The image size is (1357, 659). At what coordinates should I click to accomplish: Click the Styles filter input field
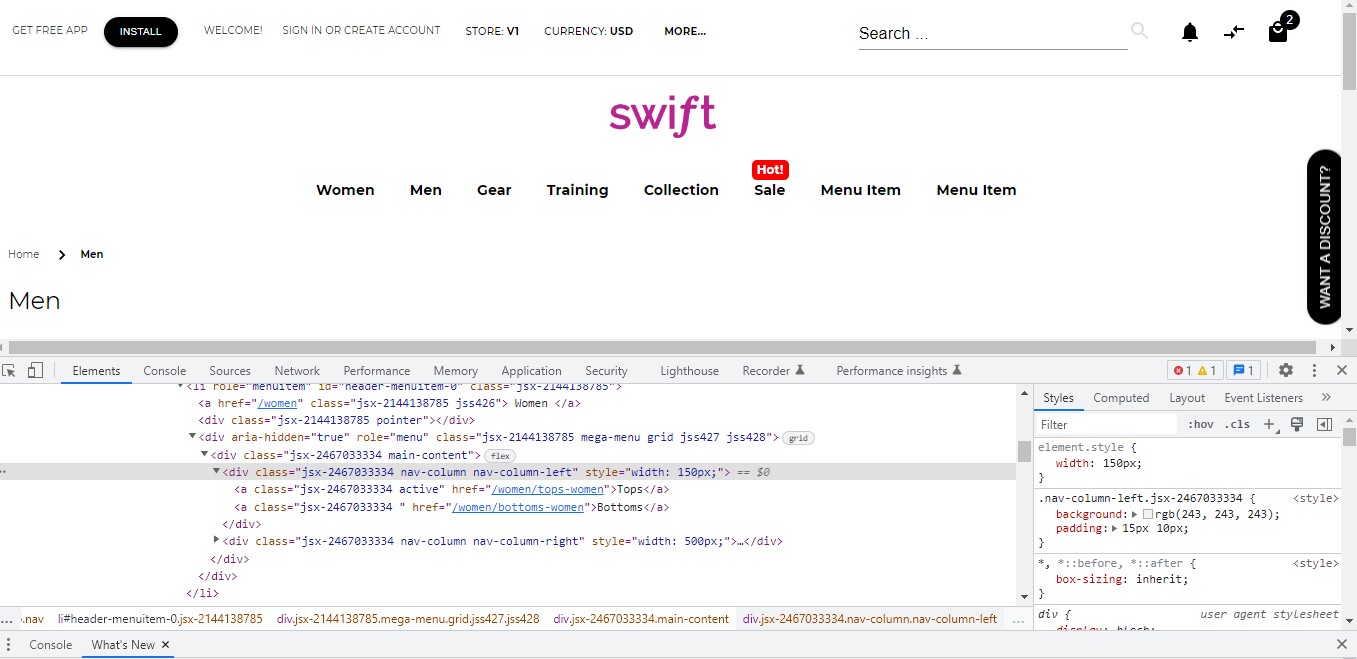tap(1105, 424)
